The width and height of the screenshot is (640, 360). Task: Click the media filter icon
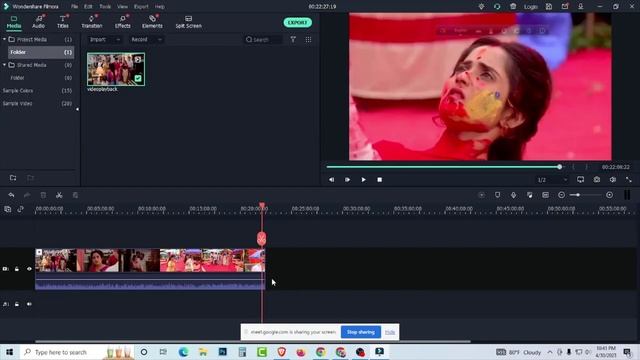coord(293,39)
